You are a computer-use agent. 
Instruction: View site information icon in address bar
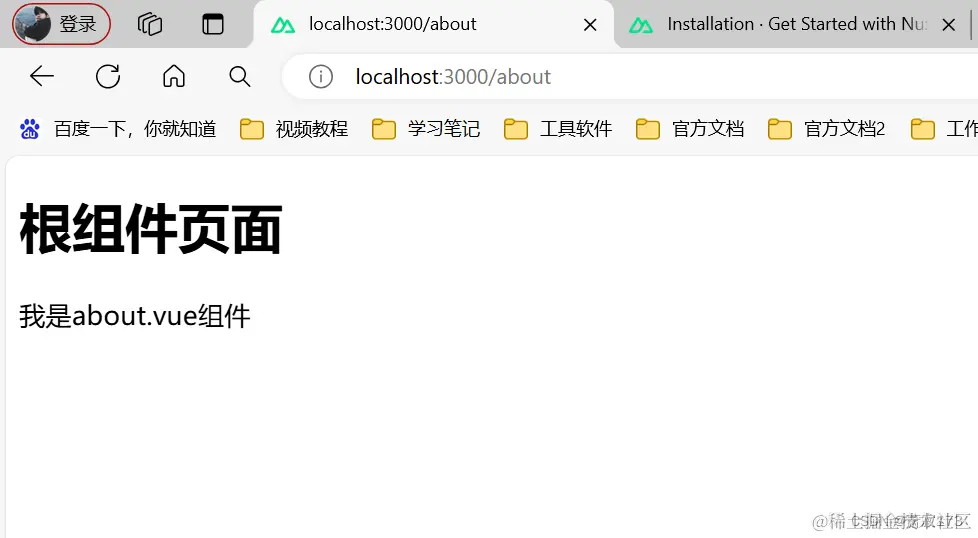tap(321, 77)
